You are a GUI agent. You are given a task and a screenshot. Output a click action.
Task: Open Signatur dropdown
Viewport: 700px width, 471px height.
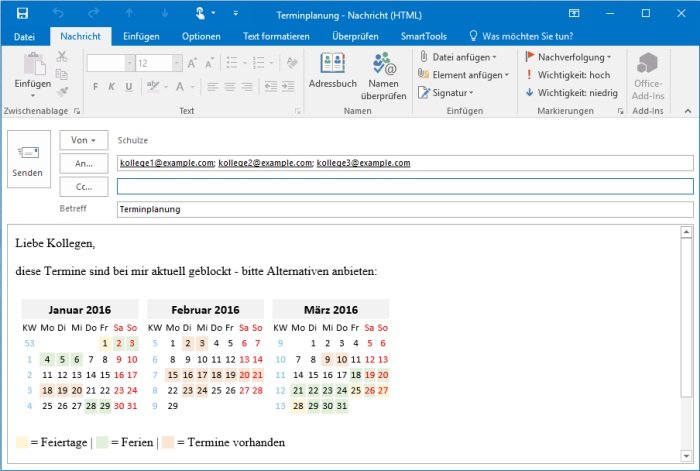(x=446, y=93)
